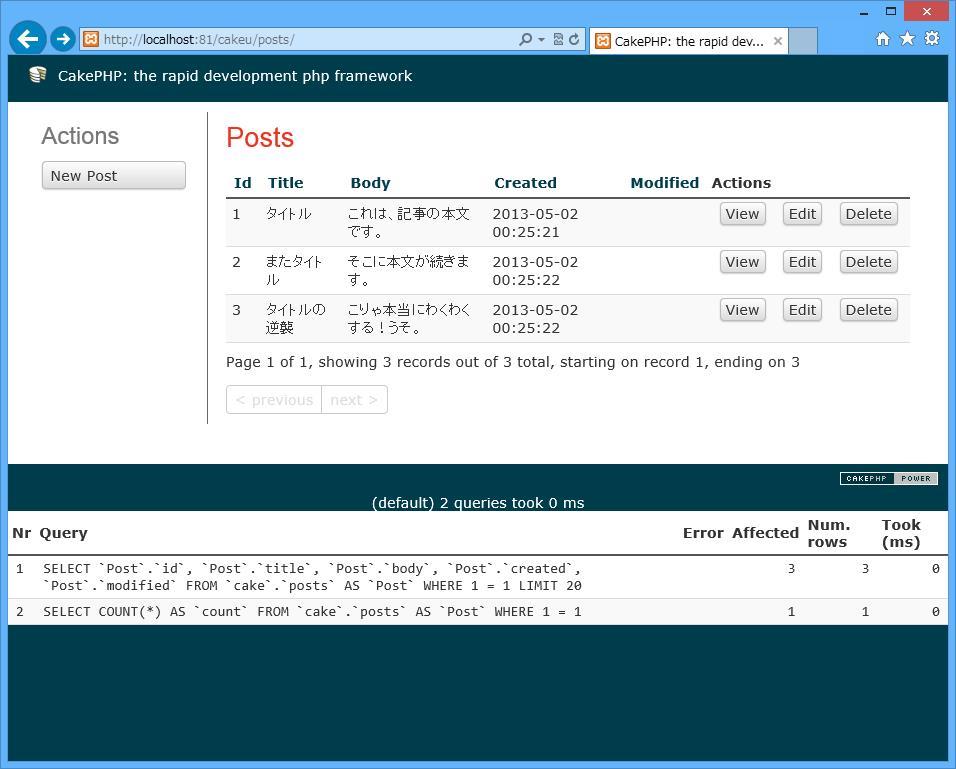Image resolution: width=956 pixels, height=769 pixels.
Task: Delete the post with Id 3
Action: tap(867, 310)
